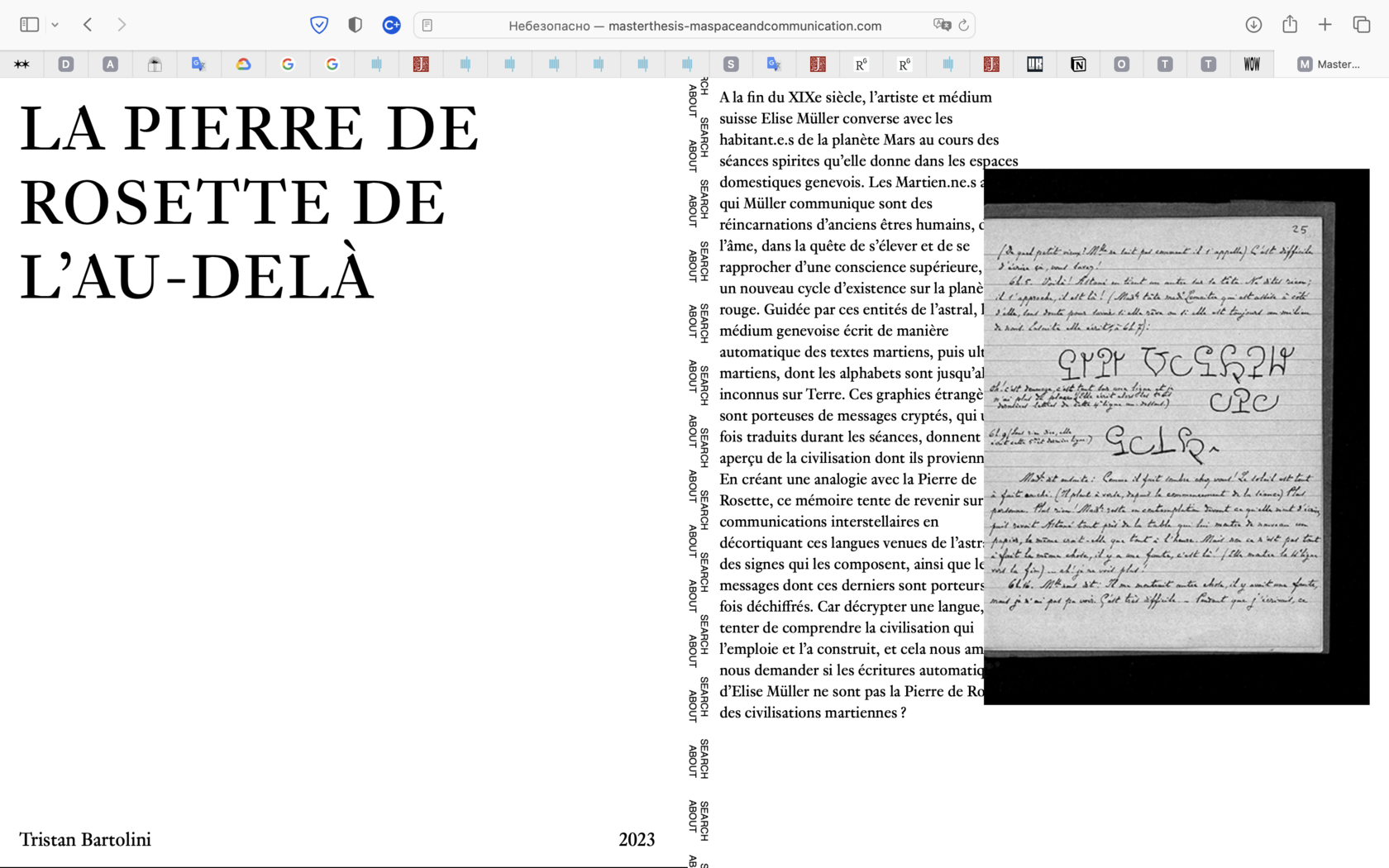Open the Martian manuscript image

pos(1177,436)
